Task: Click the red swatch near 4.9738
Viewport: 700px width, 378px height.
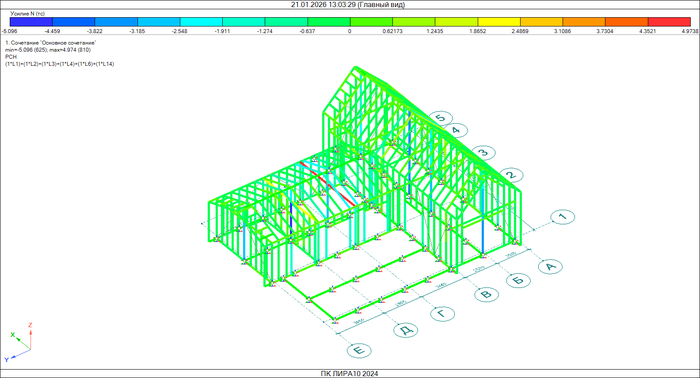Action: 669,21
